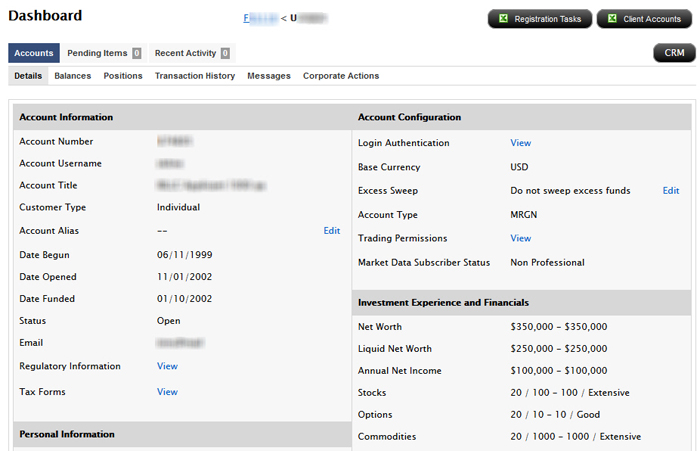Open the Corporate Actions sub-tab
Viewport: 700px width, 451px height.
pyautogui.click(x=341, y=76)
